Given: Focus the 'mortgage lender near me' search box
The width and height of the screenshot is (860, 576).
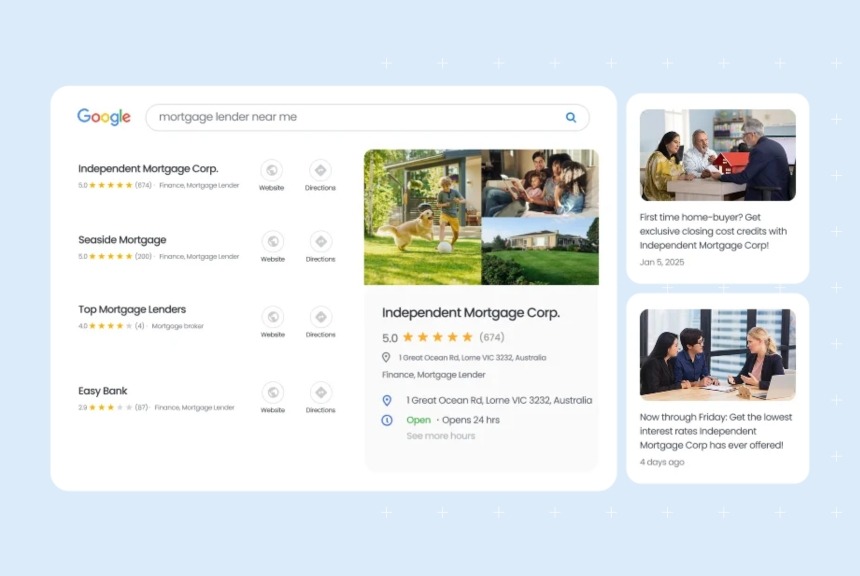Looking at the screenshot, I should [x=367, y=117].
